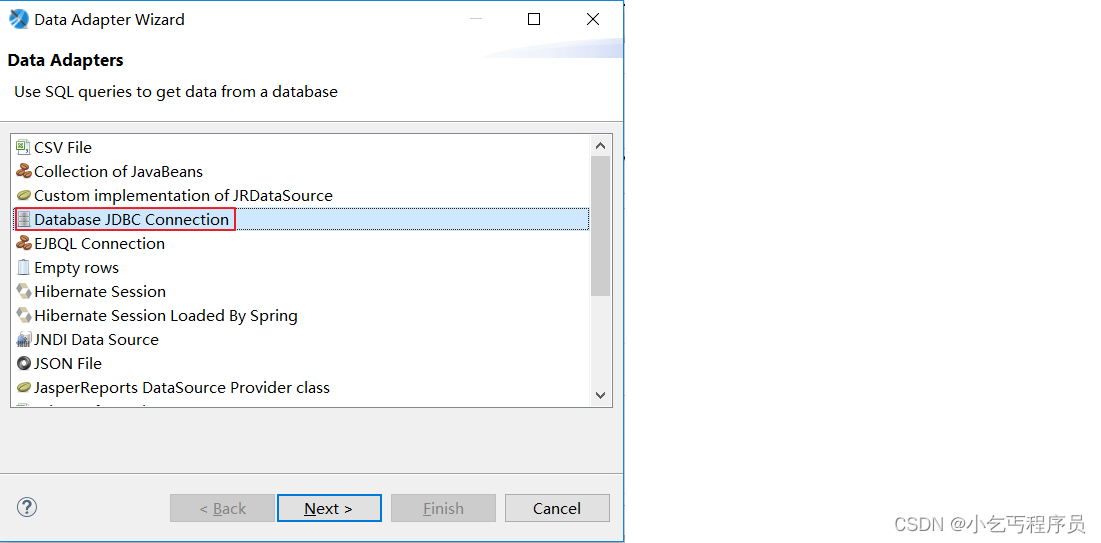Image resolution: width=1101 pixels, height=543 pixels.
Task: Choose the Hibernate Session adapter
Action: pos(301,292)
